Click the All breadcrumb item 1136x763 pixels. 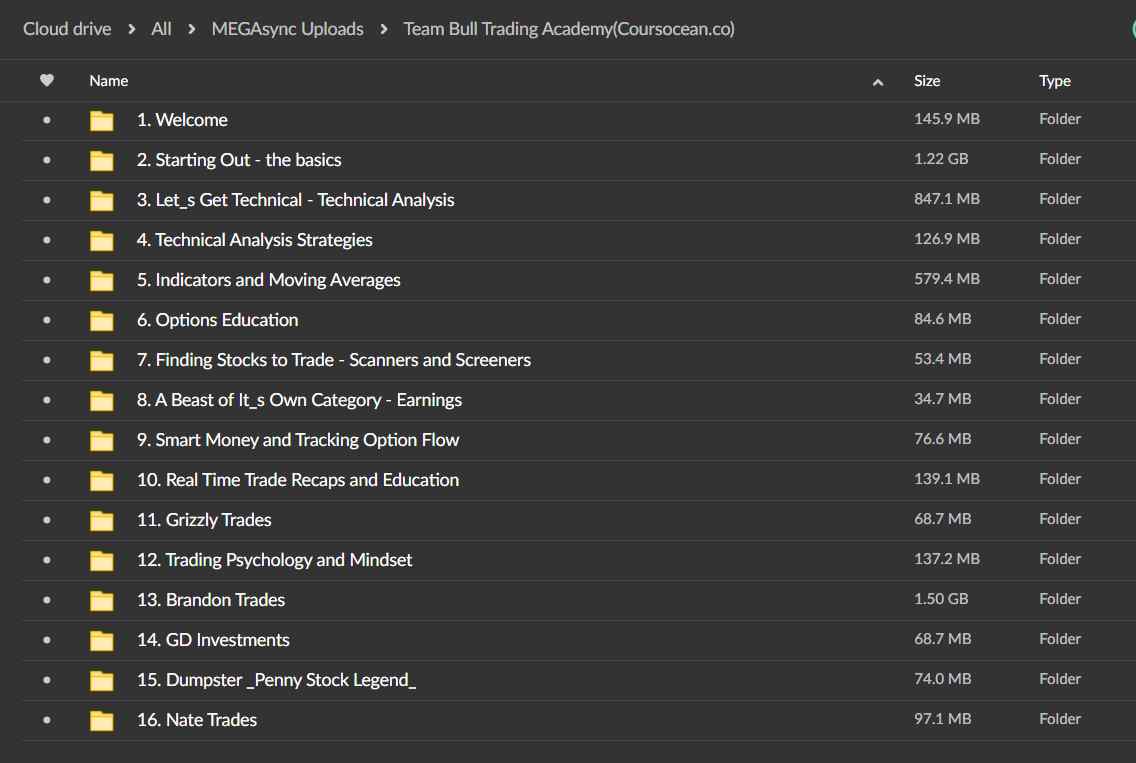pos(161,29)
